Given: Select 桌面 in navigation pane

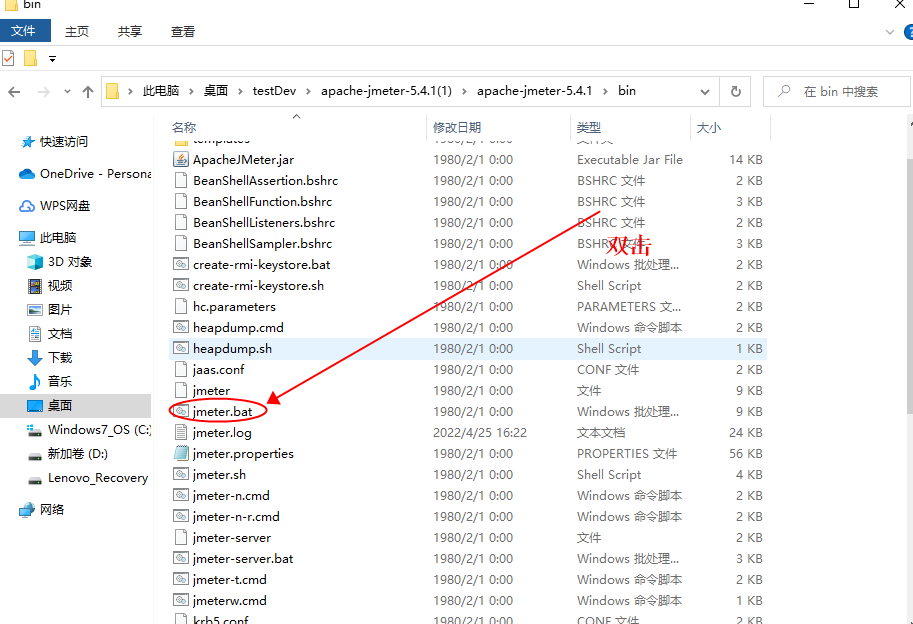Looking at the screenshot, I should point(75,406).
